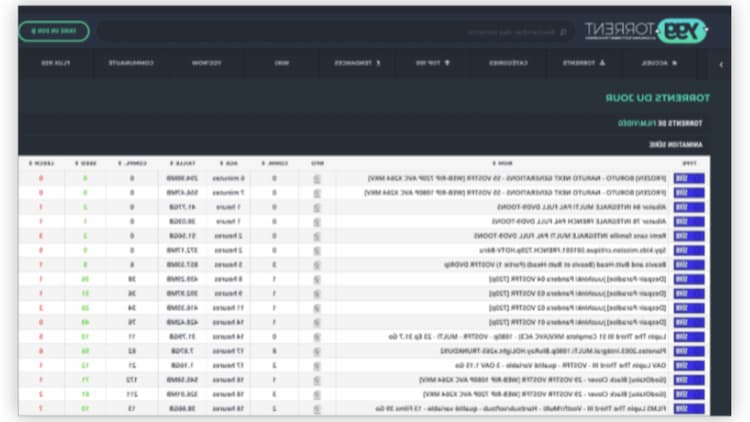Image resolution: width=750 pixels, height=422 pixels.
Task: Sort the table by Seed column
Action: pos(85,163)
